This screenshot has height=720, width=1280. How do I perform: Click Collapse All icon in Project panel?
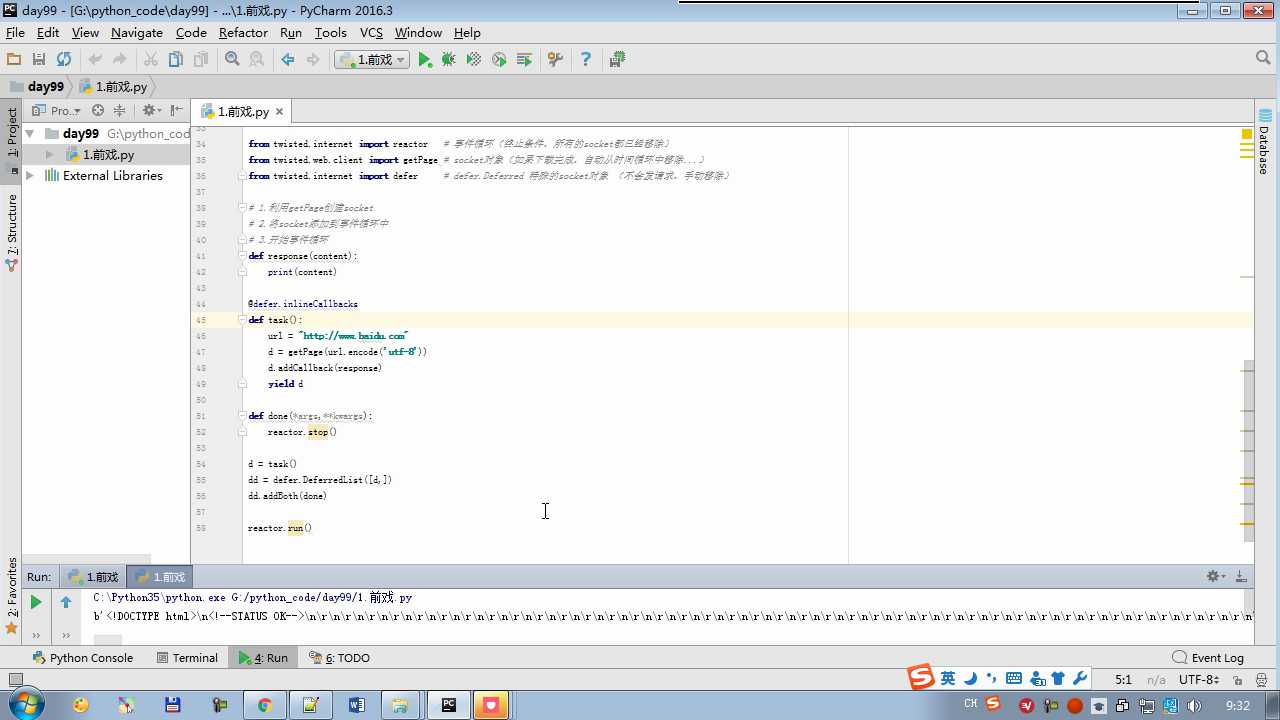click(120, 111)
